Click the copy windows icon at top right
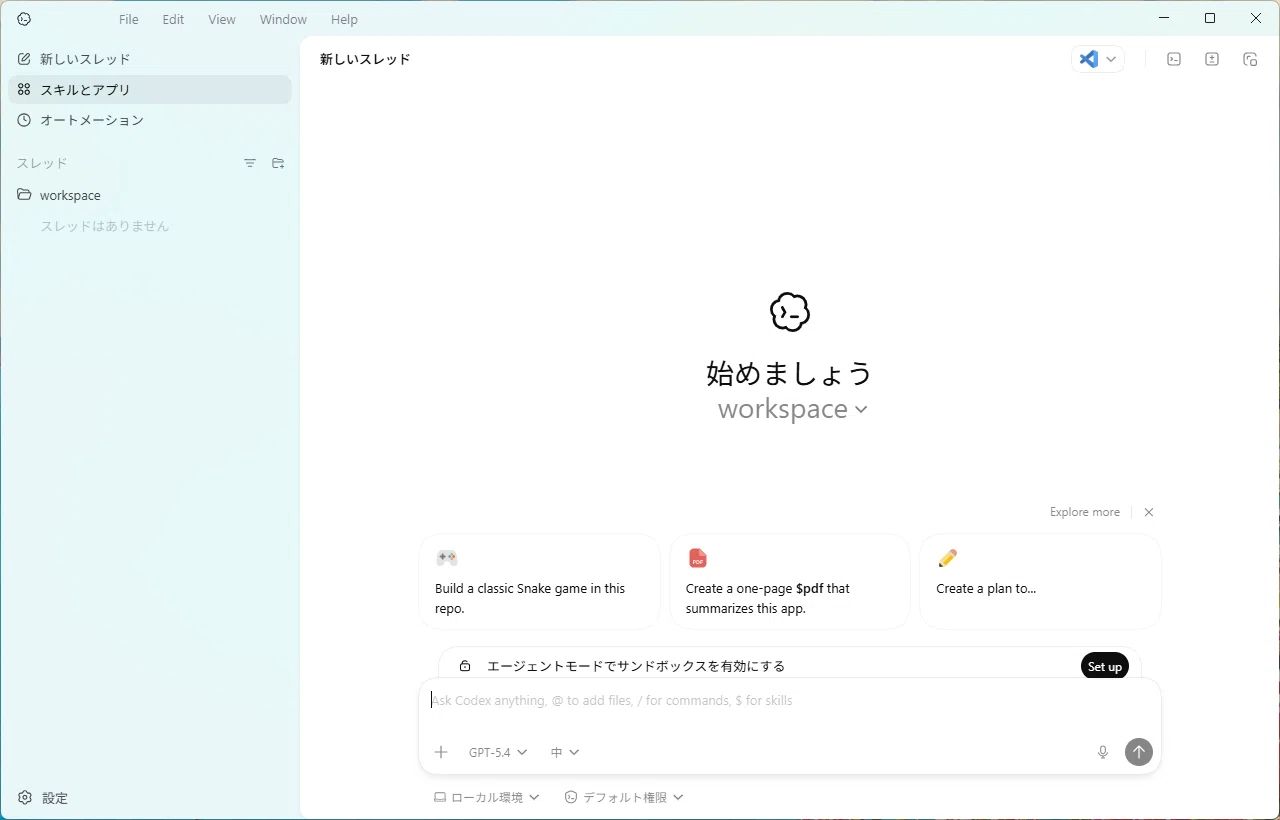This screenshot has width=1280, height=820. click(1250, 59)
